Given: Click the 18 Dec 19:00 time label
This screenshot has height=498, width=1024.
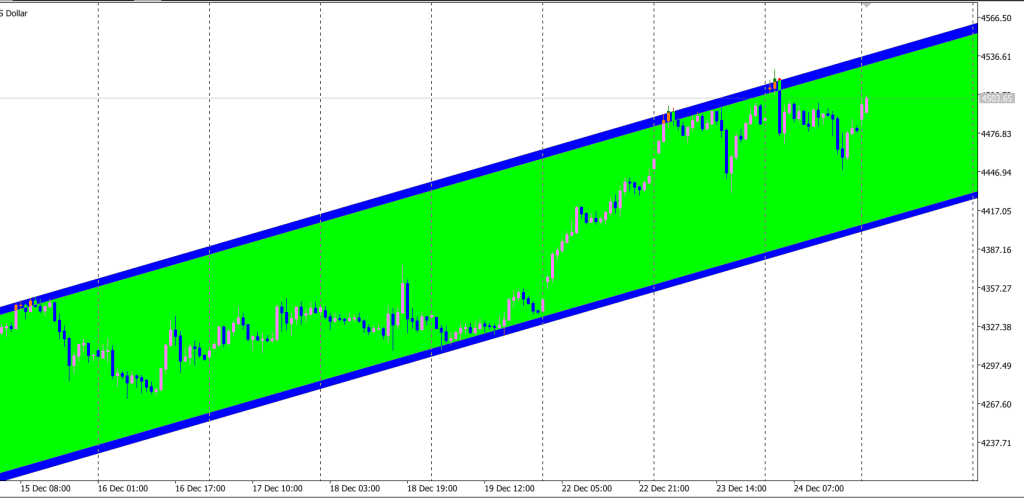Looking at the screenshot, I should 433,489.
